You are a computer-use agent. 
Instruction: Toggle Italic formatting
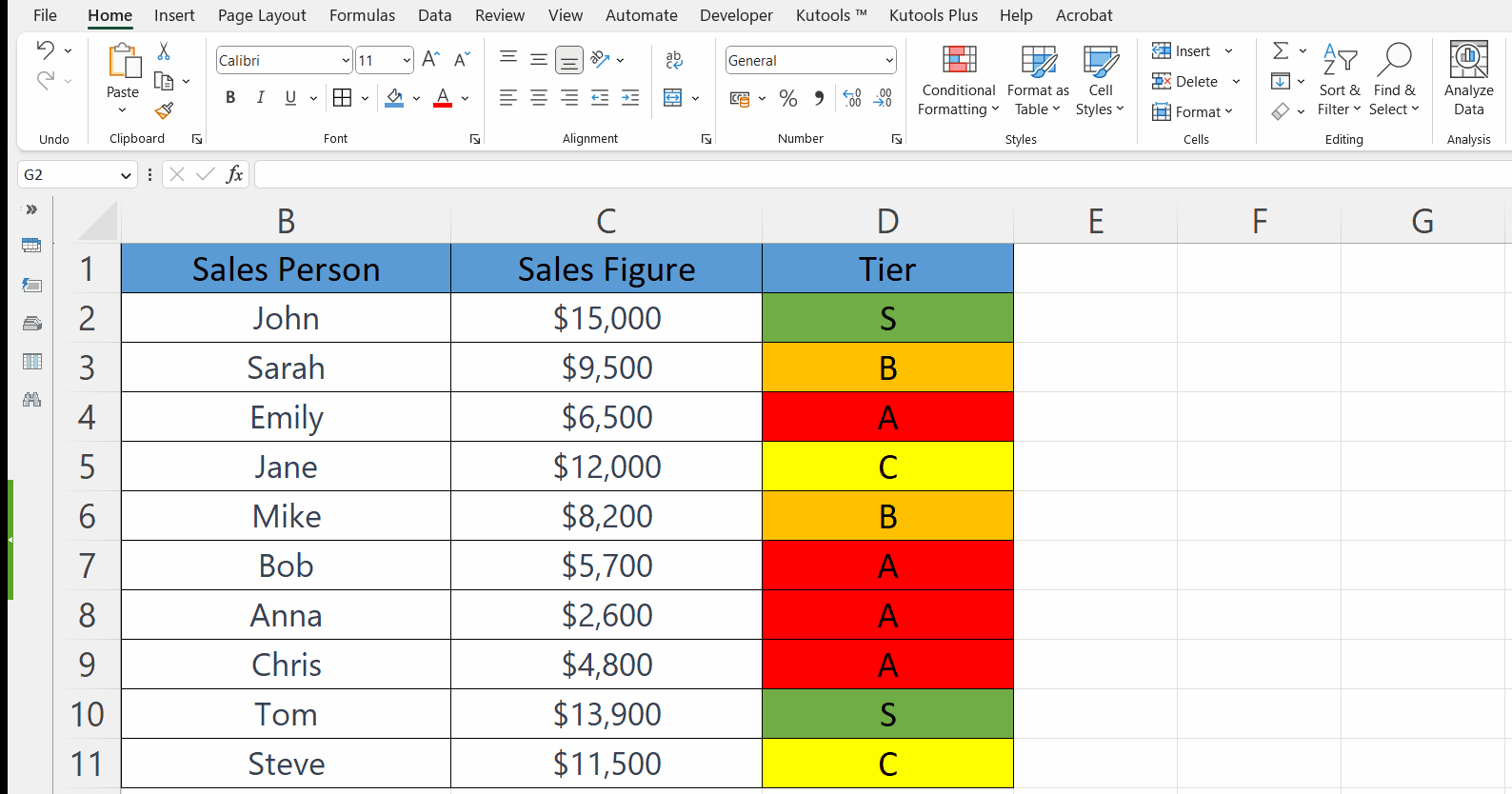[260, 97]
